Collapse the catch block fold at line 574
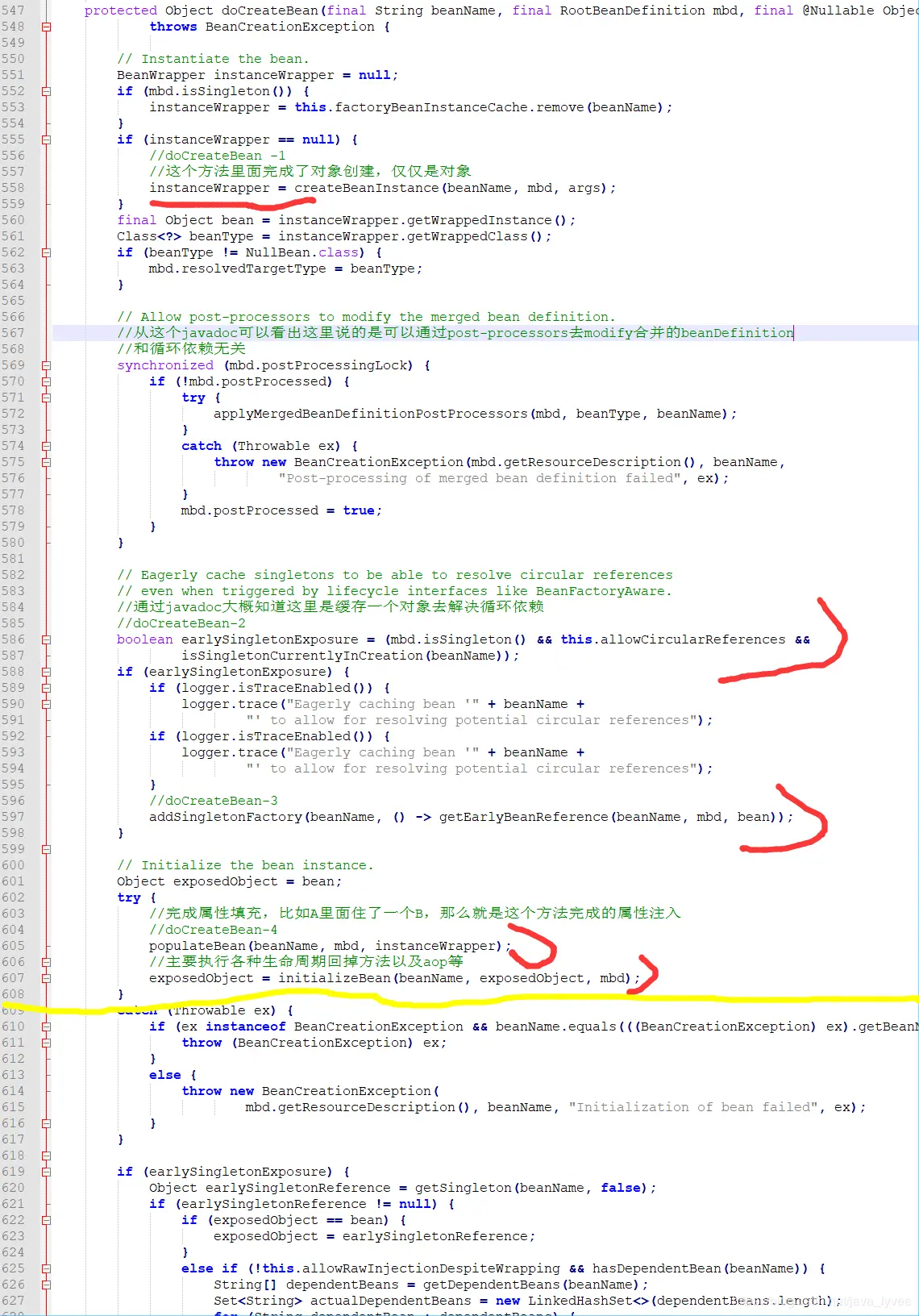This screenshot has height=1316, width=919. point(46,446)
